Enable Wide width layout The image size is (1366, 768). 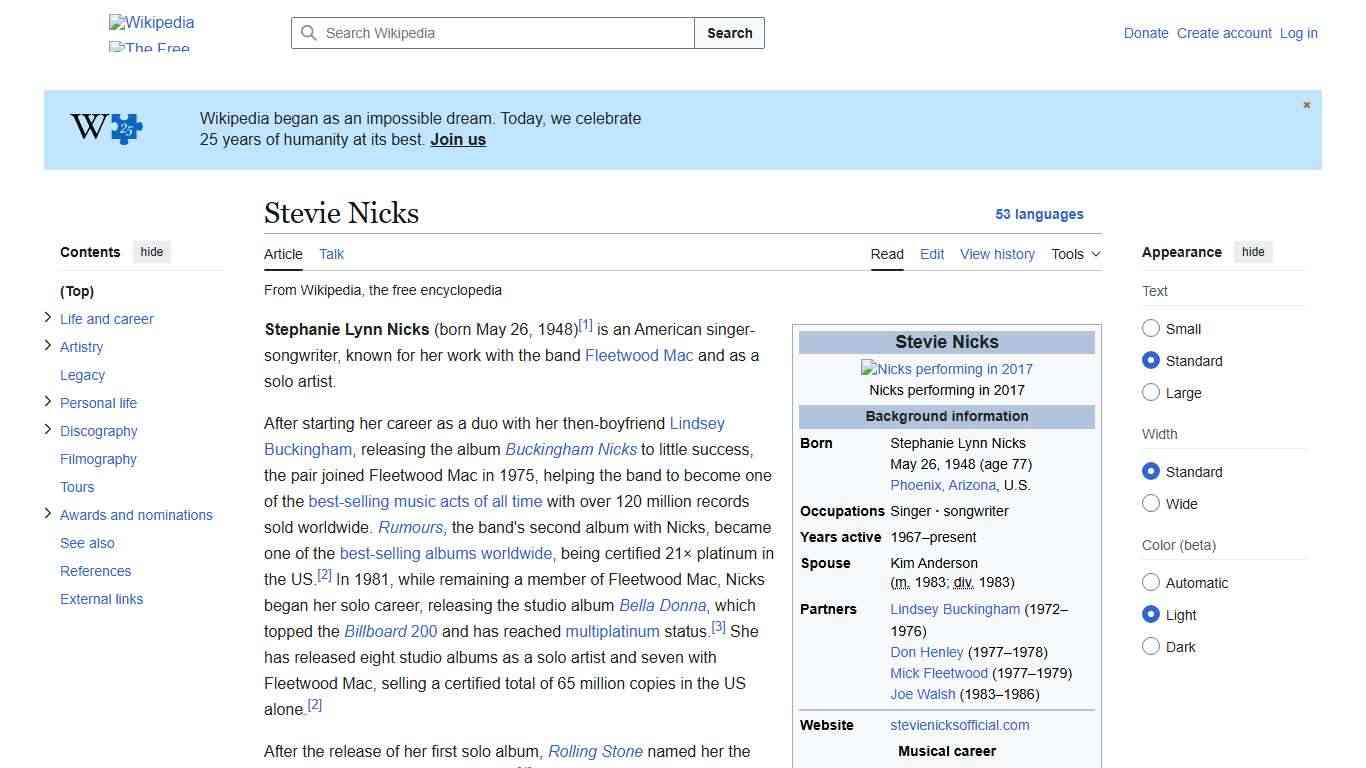pos(1151,503)
